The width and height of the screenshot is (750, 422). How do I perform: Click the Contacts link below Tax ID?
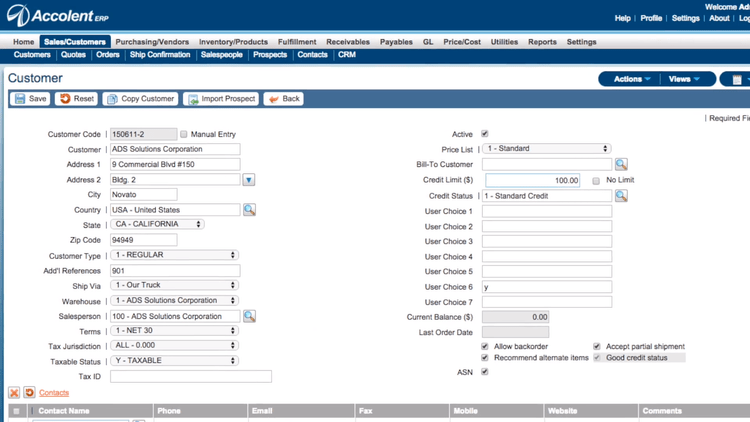coord(54,393)
